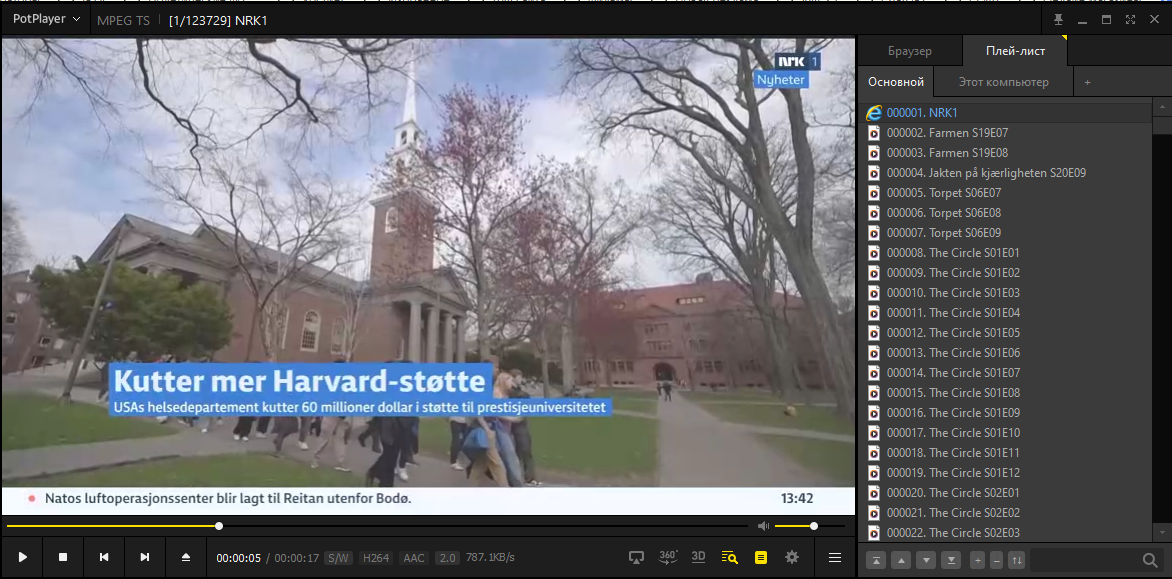Skip to the next track

coord(145,557)
